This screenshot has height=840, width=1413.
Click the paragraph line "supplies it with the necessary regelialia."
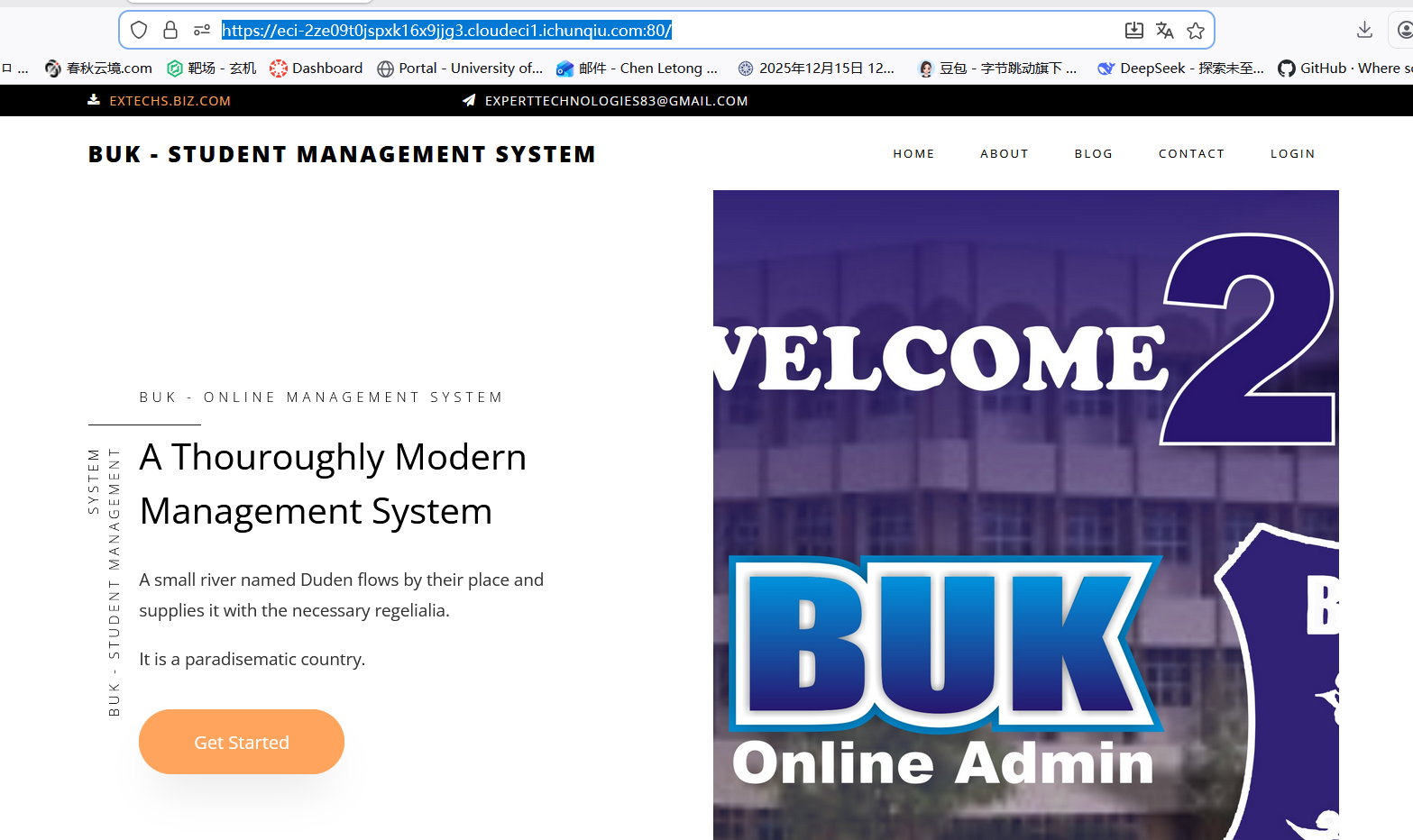pos(294,610)
